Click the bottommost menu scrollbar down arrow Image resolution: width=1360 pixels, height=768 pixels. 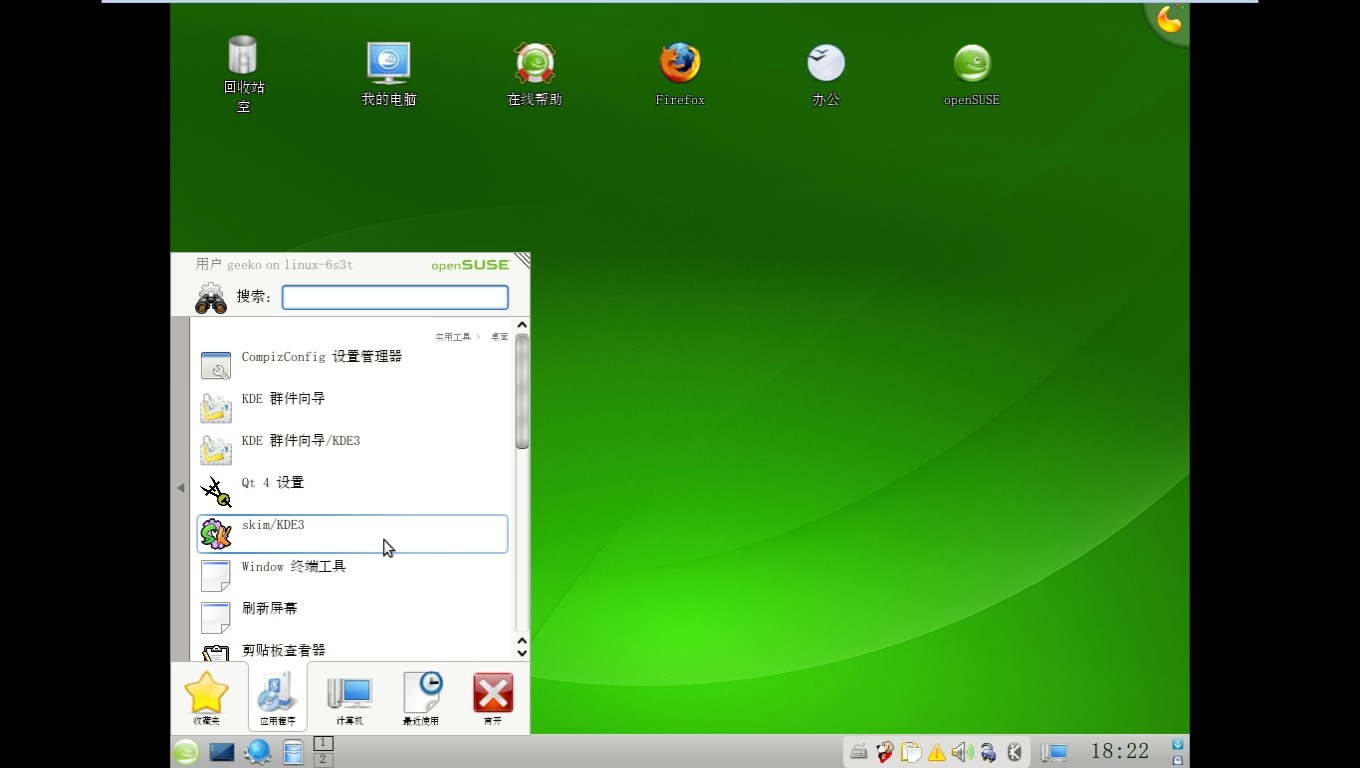522,653
